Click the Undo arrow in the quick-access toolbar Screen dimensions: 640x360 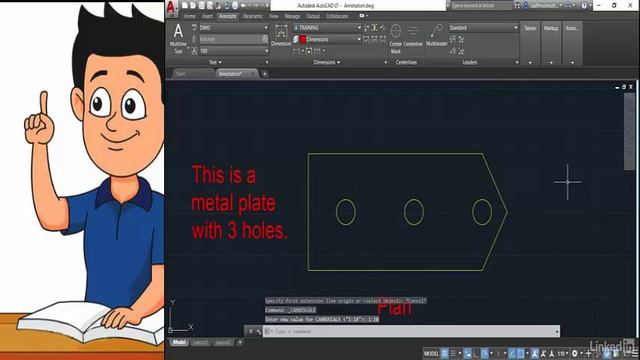click(244, 6)
